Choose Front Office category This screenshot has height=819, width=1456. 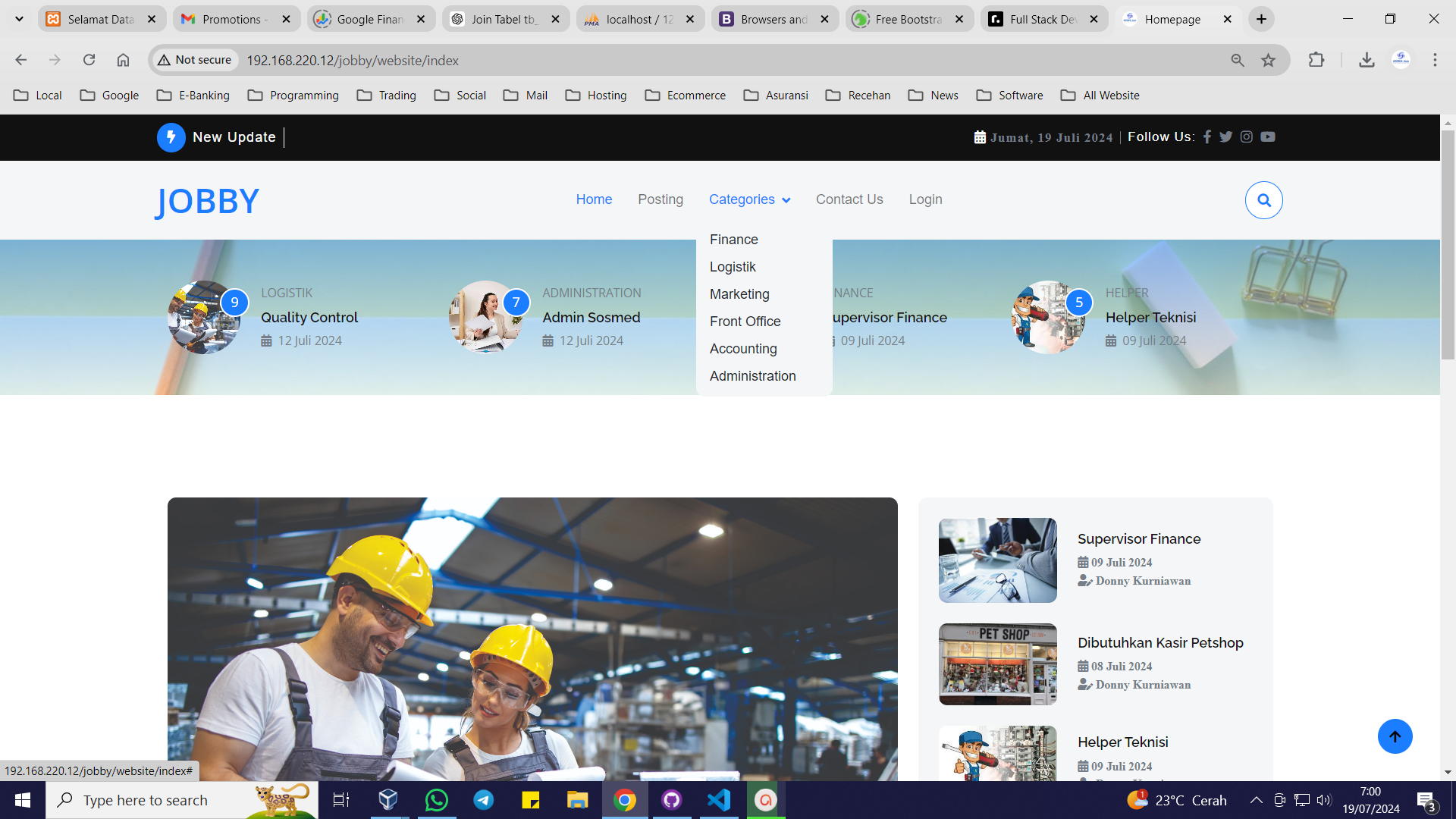click(x=745, y=322)
